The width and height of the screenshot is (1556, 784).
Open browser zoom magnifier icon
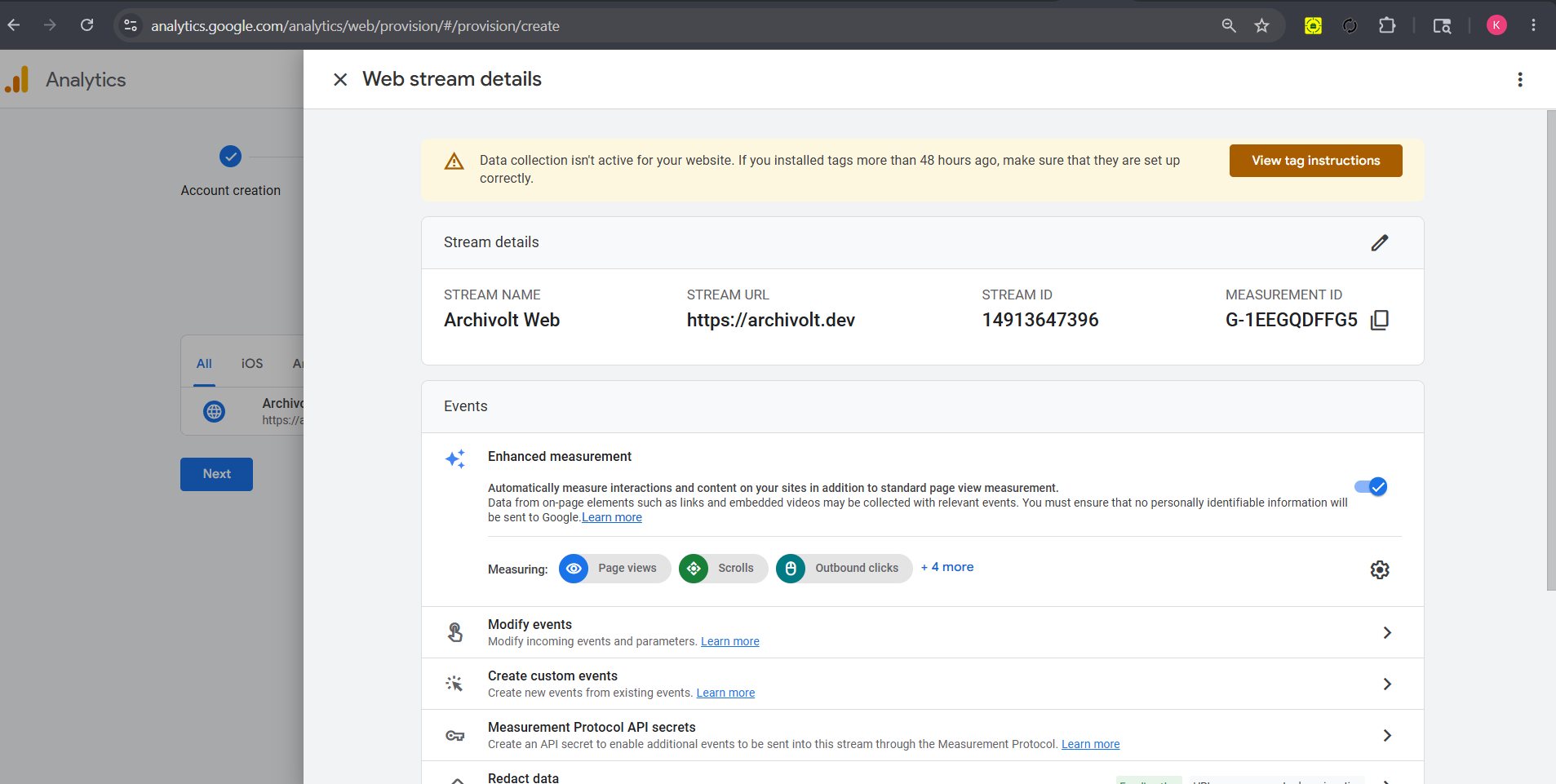pos(1229,25)
